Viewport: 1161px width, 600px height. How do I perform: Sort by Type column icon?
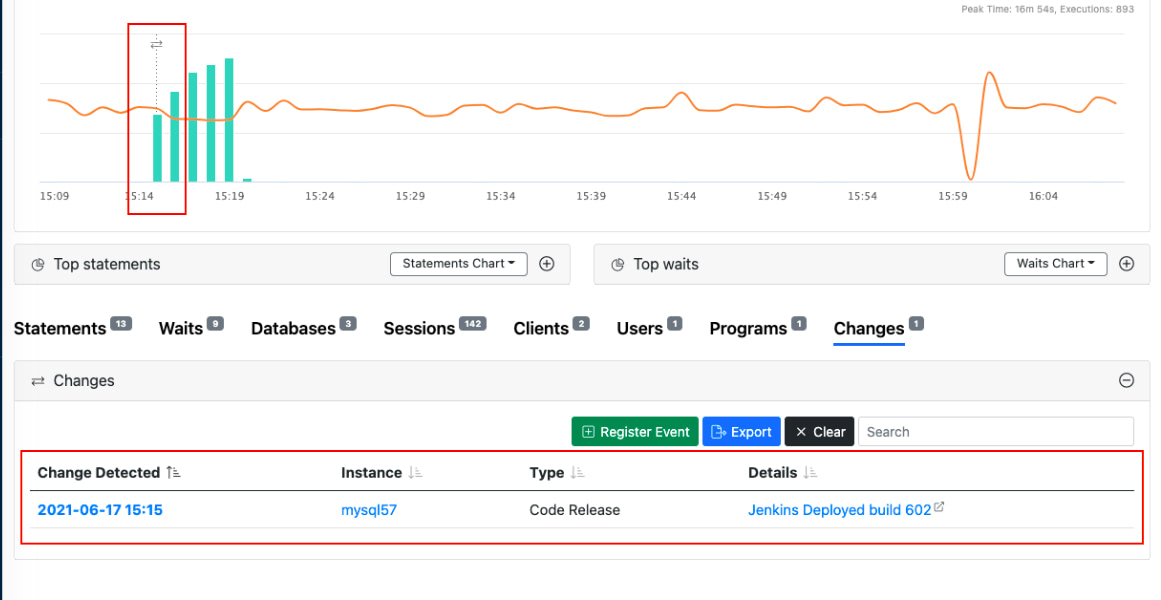(x=577, y=473)
